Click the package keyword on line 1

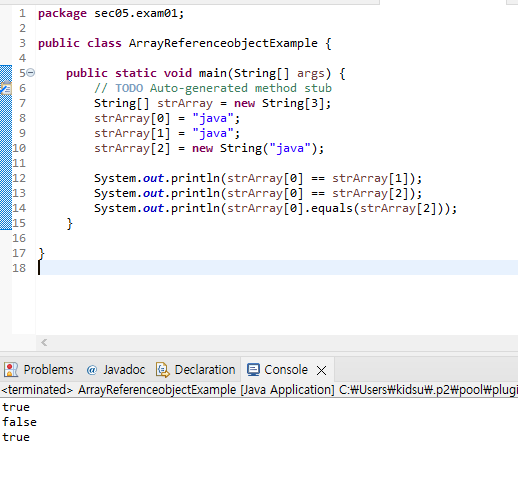pos(62,14)
